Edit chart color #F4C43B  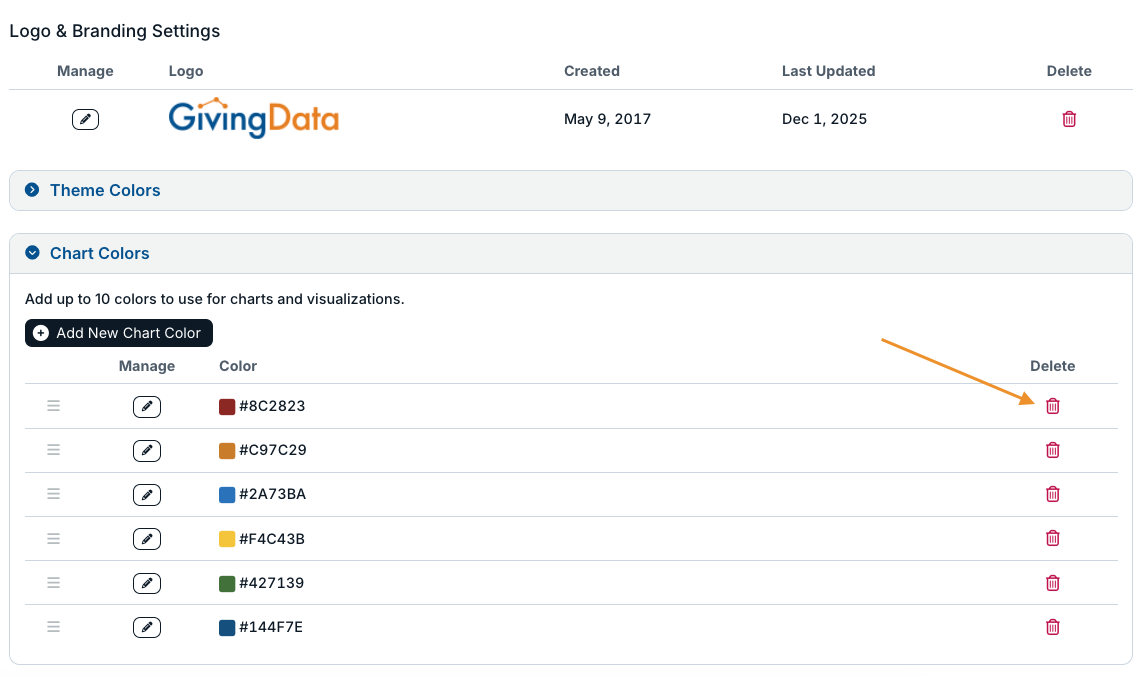pyautogui.click(x=146, y=539)
